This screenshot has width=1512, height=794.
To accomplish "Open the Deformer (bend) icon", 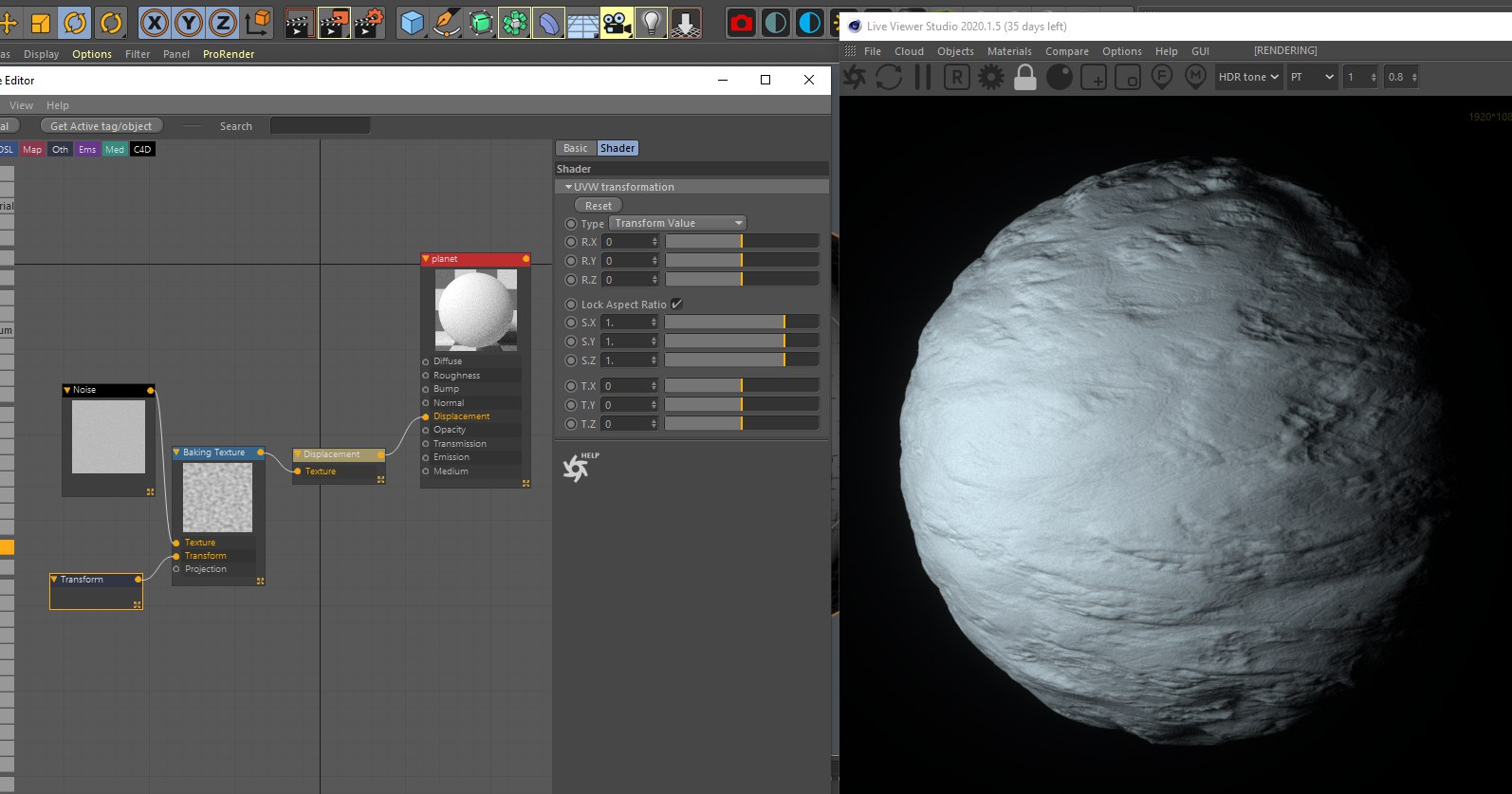I will 548,22.
